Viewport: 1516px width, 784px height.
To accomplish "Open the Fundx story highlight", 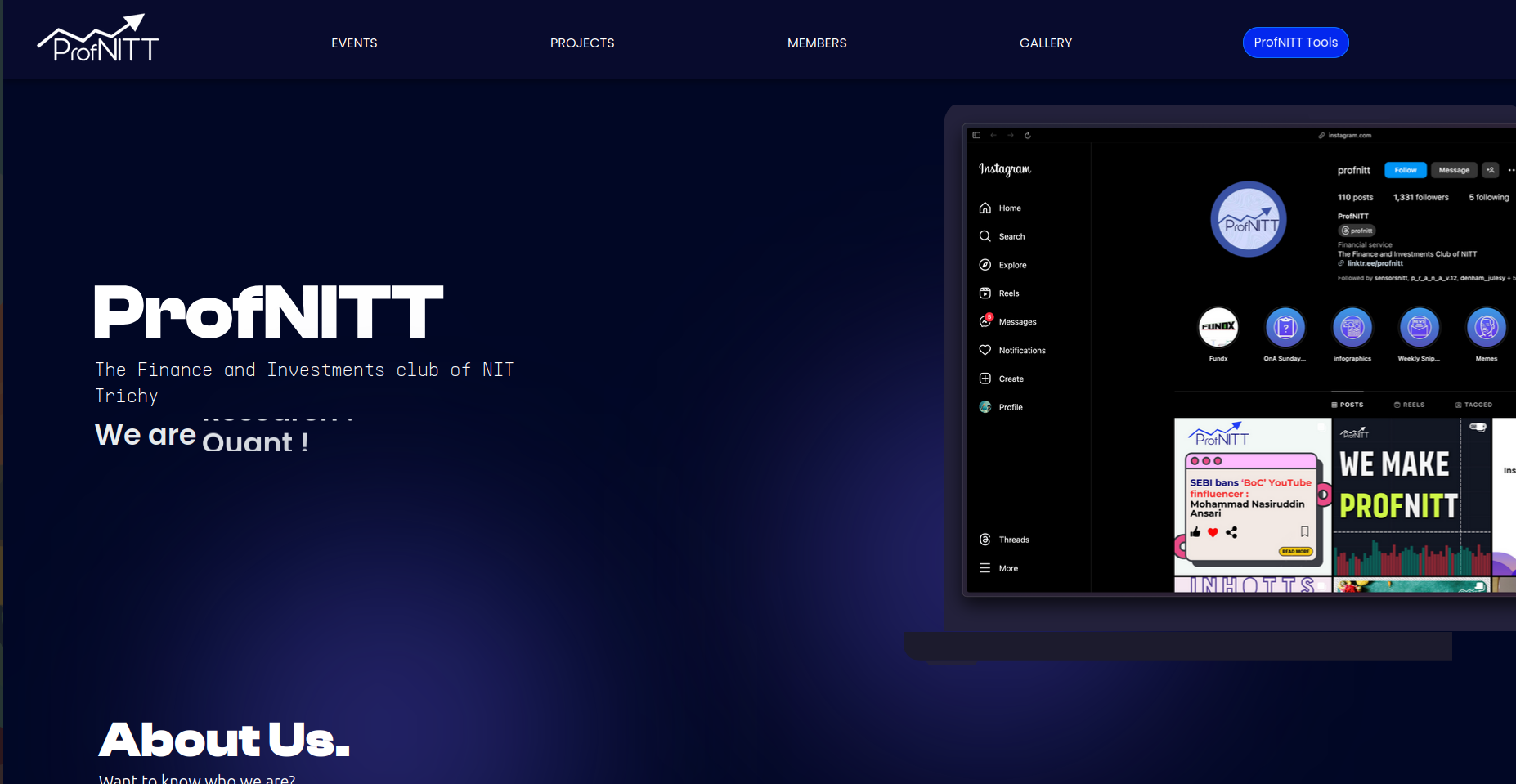I will pyautogui.click(x=1218, y=328).
